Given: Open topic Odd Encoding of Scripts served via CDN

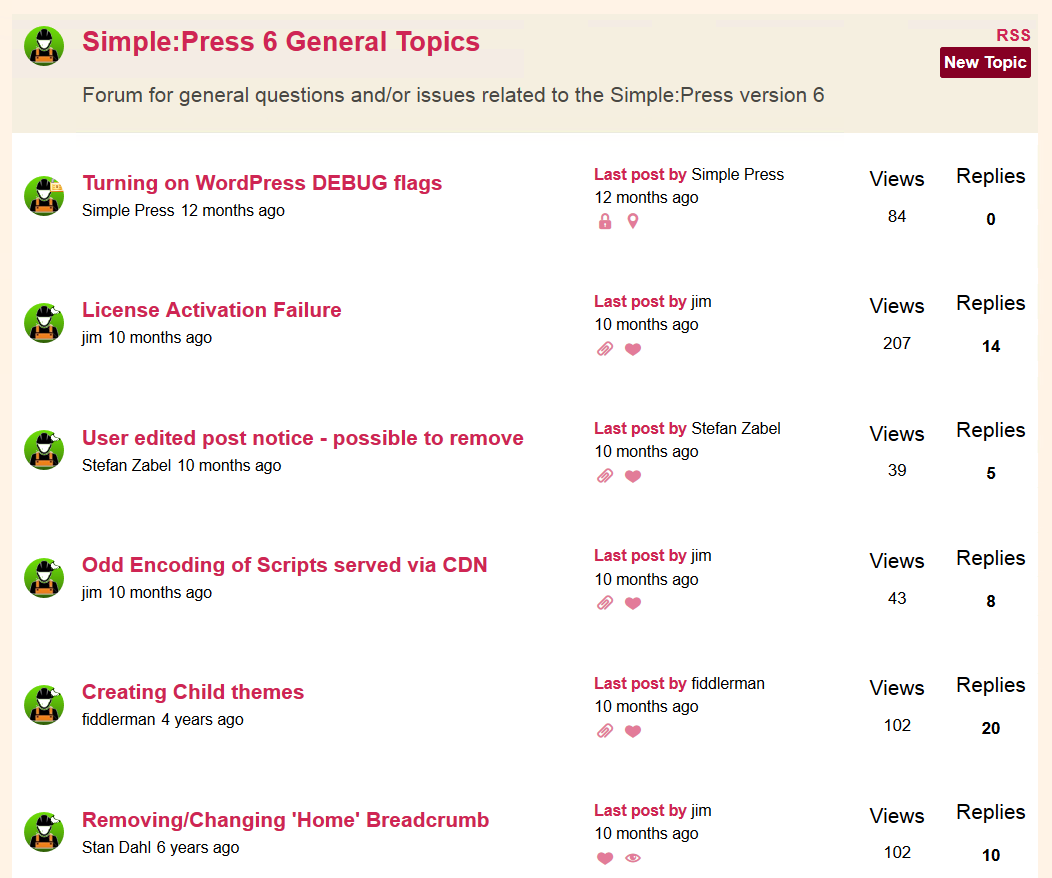Looking at the screenshot, I should tap(284, 565).
